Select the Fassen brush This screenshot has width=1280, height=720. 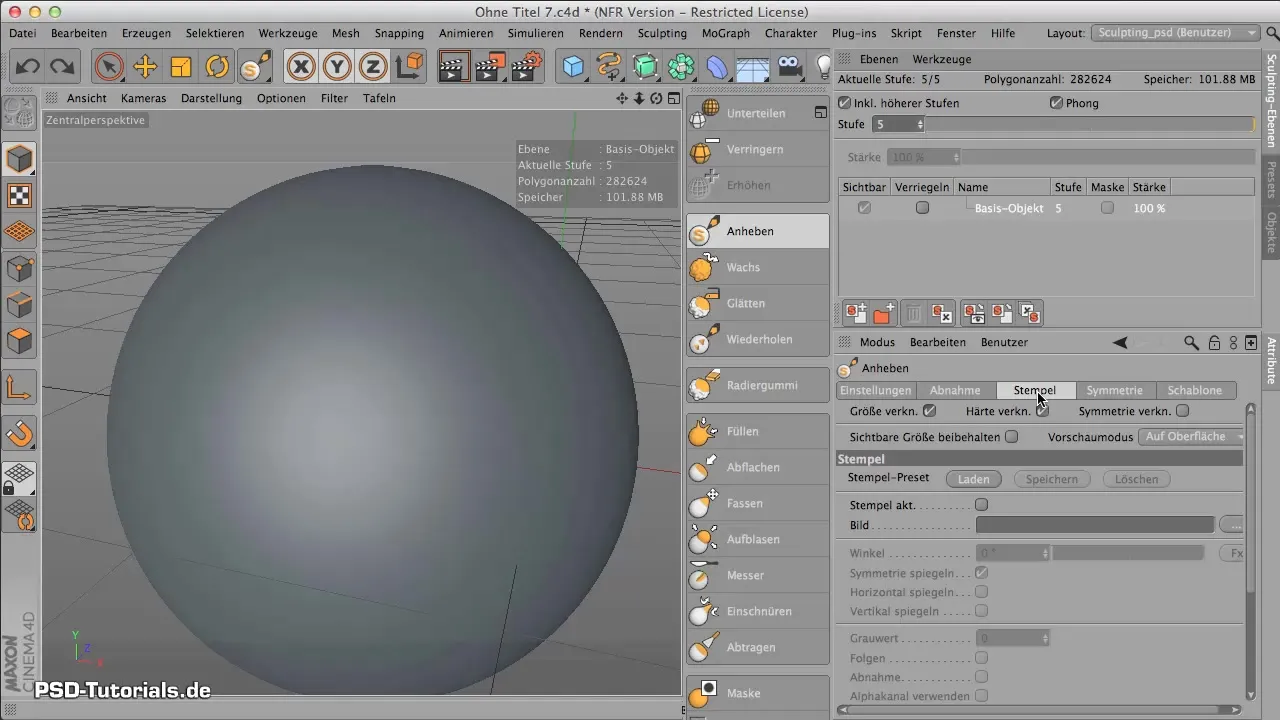click(x=758, y=503)
